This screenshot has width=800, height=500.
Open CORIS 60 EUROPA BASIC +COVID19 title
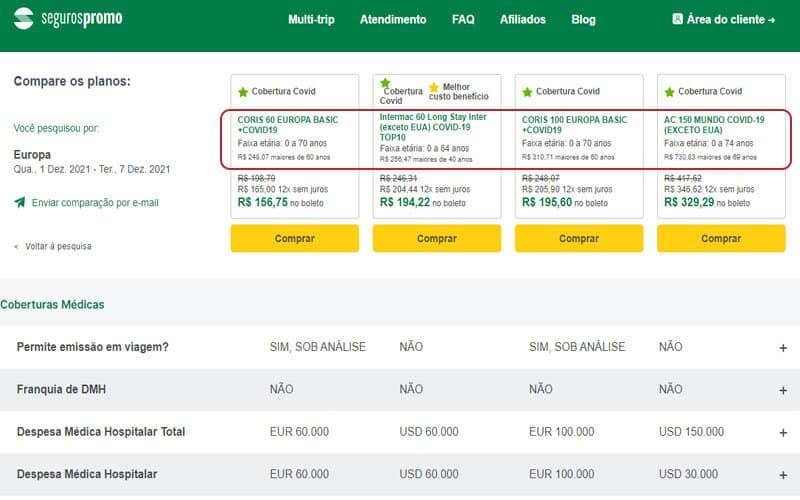[x=288, y=124]
